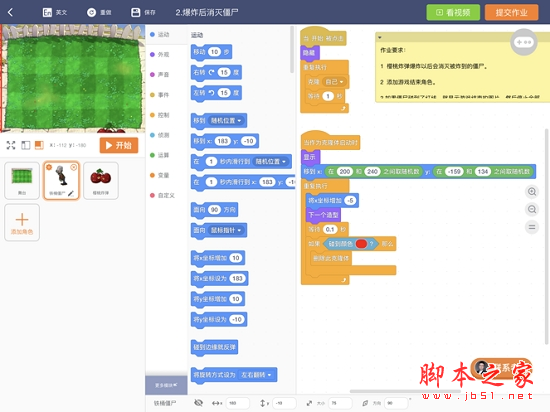The image size is (550, 412).
Task: Open the 运动 motion block category
Action: coord(160,34)
